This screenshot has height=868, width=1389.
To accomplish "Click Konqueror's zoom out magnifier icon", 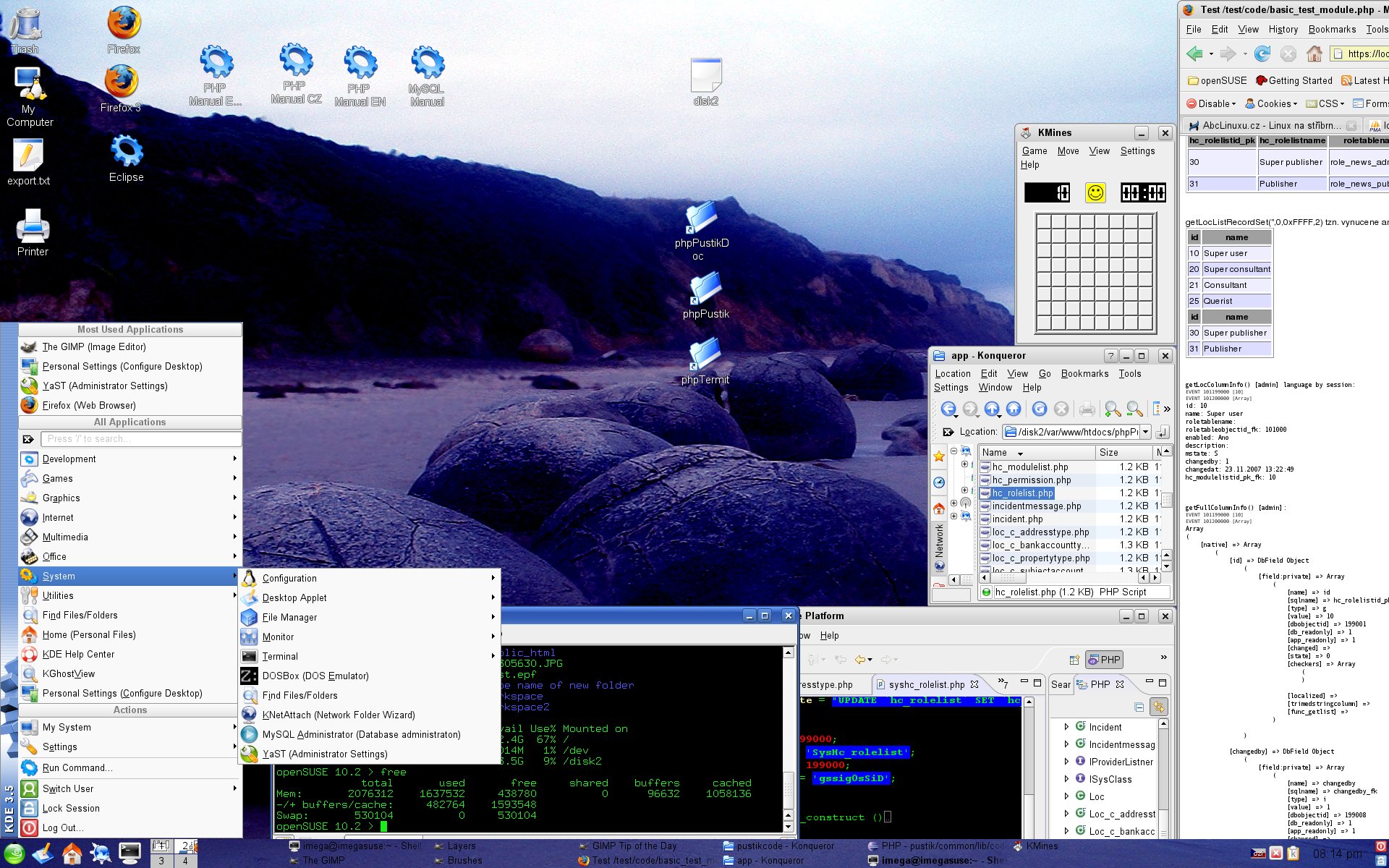I will point(1134,409).
